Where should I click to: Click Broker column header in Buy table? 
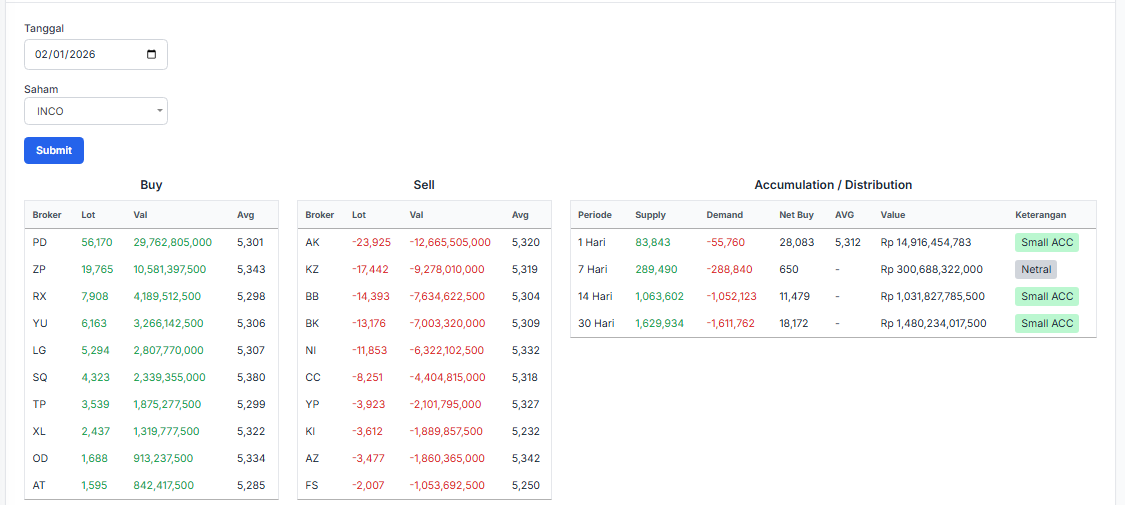click(x=47, y=215)
